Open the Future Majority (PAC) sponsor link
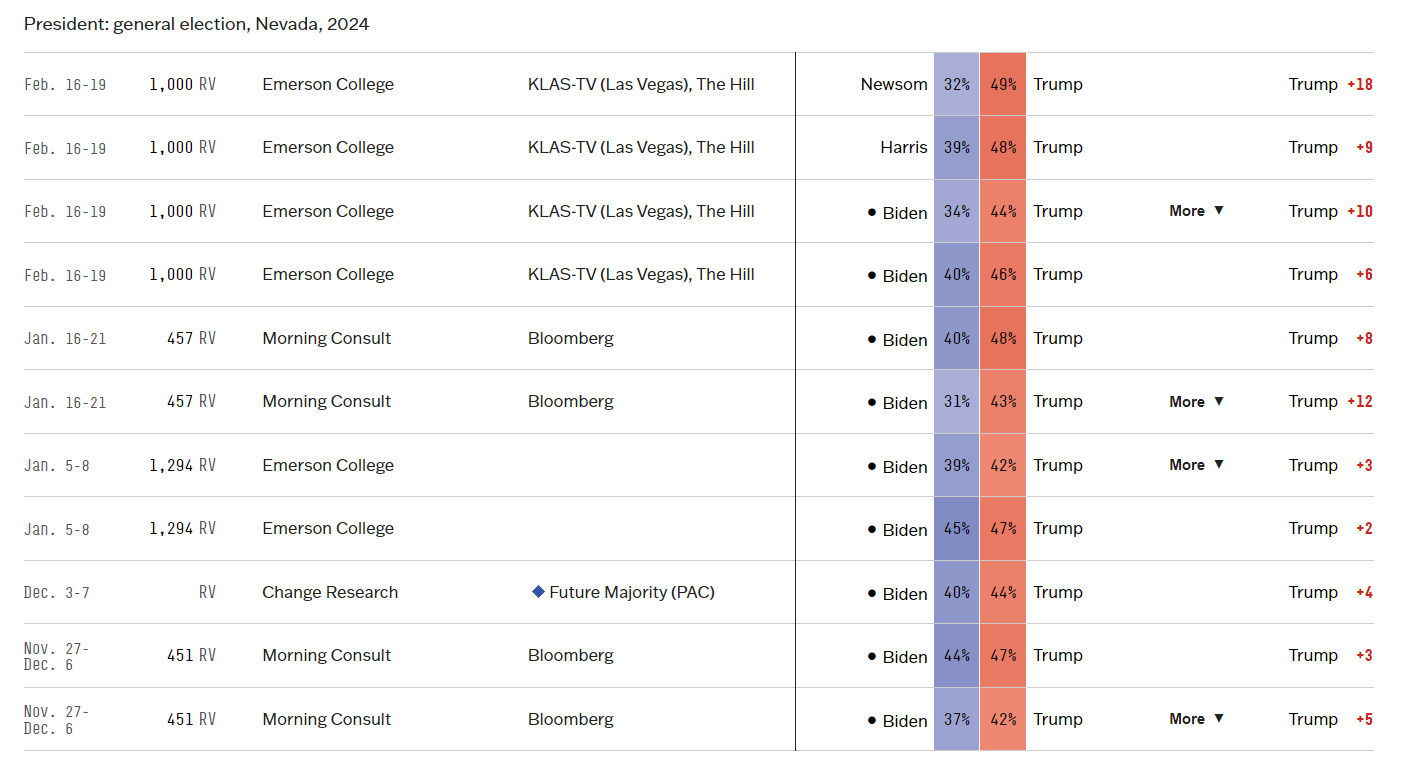Screen dimensions: 1407x766 tap(632, 592)
